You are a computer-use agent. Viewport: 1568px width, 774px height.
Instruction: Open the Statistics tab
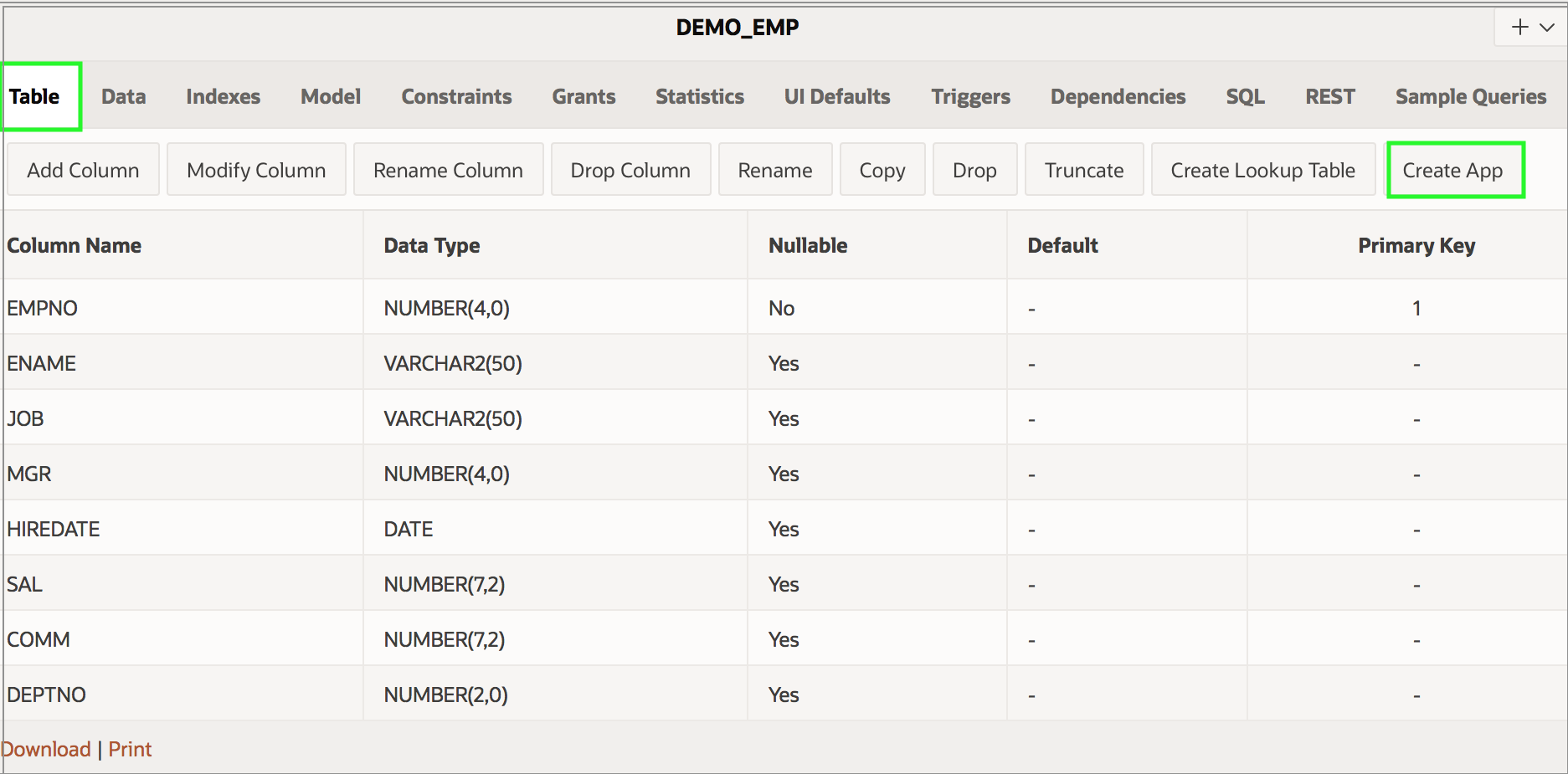click(699, 97)
